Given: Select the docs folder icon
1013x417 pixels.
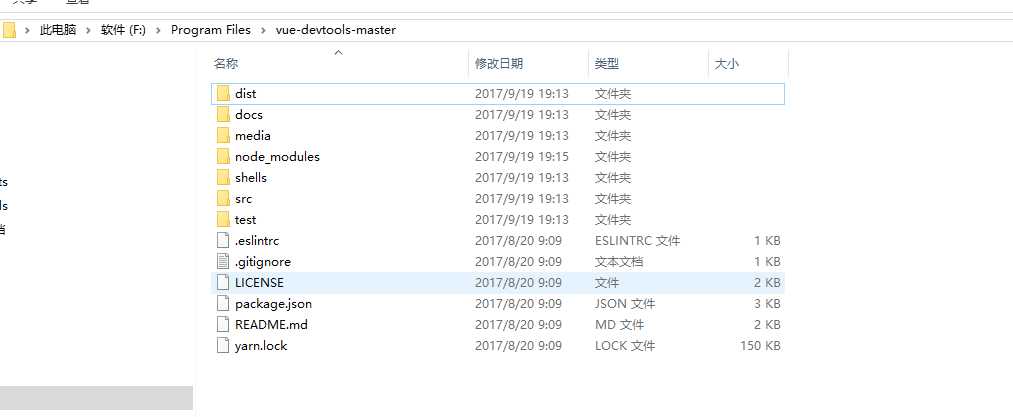Looking at the screenshot, I should click(x=223, y=114).
